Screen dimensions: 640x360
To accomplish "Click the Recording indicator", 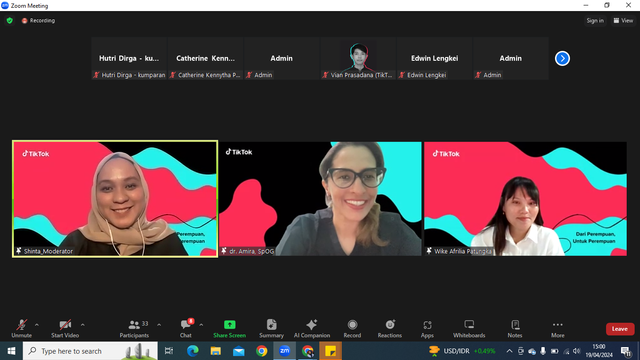I will pos(38,20).
